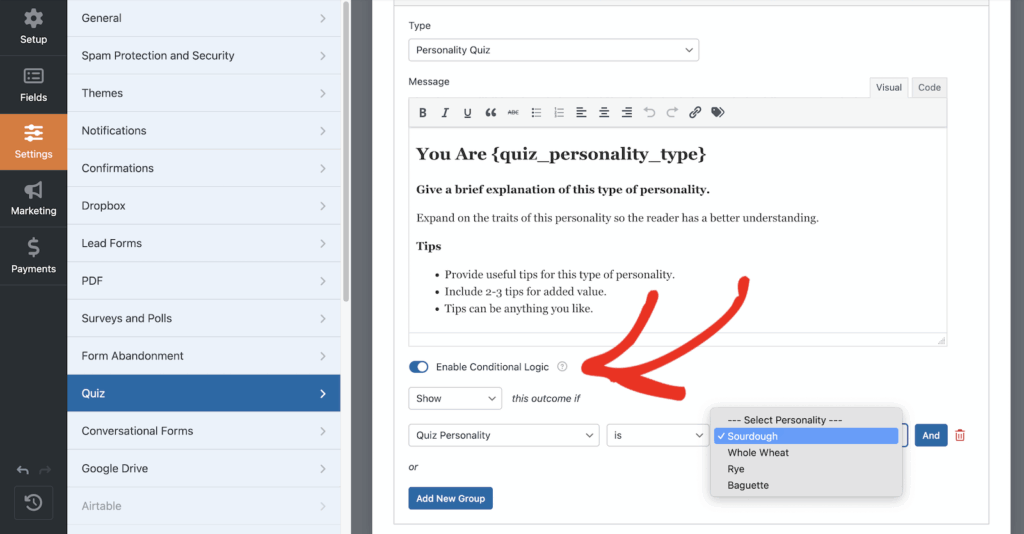The width and height of the screenshot is (1024, 534).
Task: Open the Type dropdown showing Personality Quiz
Action: tap(553, 50)
